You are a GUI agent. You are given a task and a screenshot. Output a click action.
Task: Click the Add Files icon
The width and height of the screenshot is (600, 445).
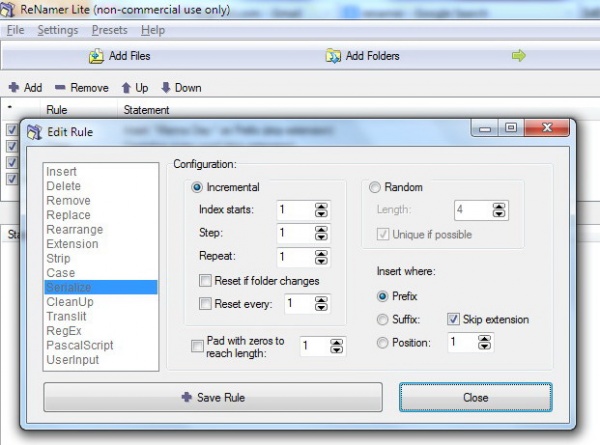click(96, 56)
